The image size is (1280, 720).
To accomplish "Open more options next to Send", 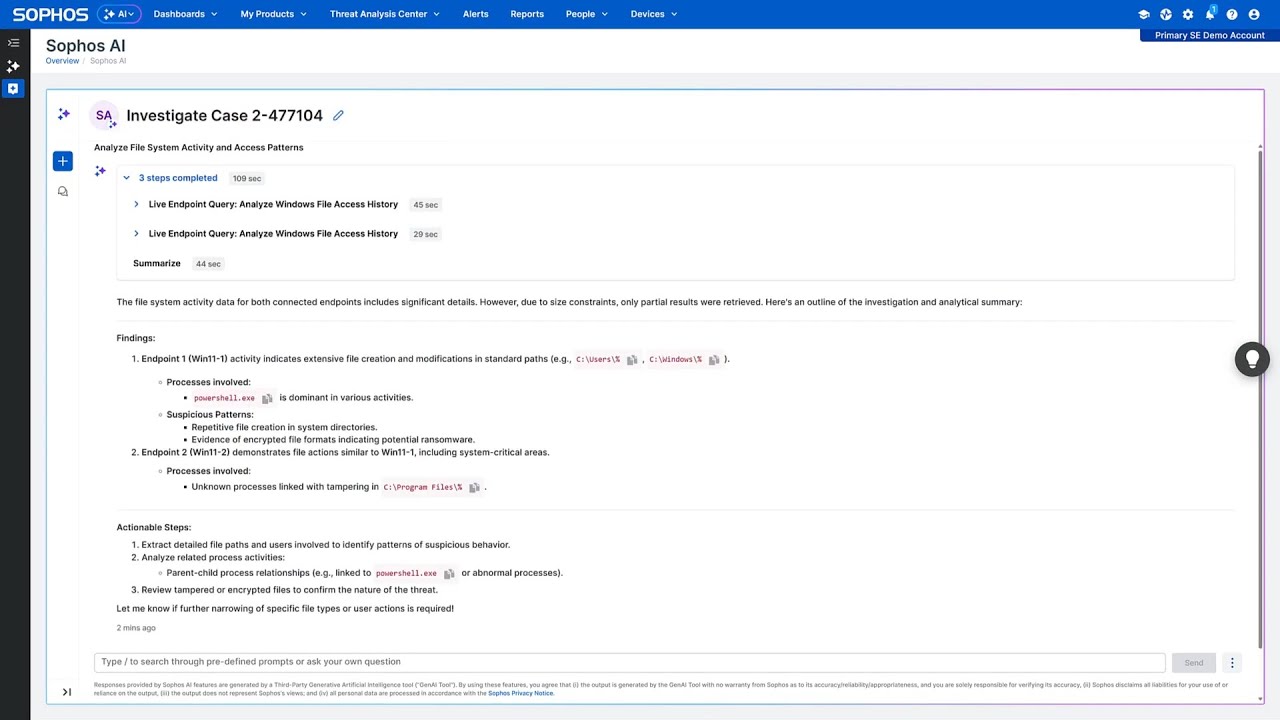I will 1232,663.
